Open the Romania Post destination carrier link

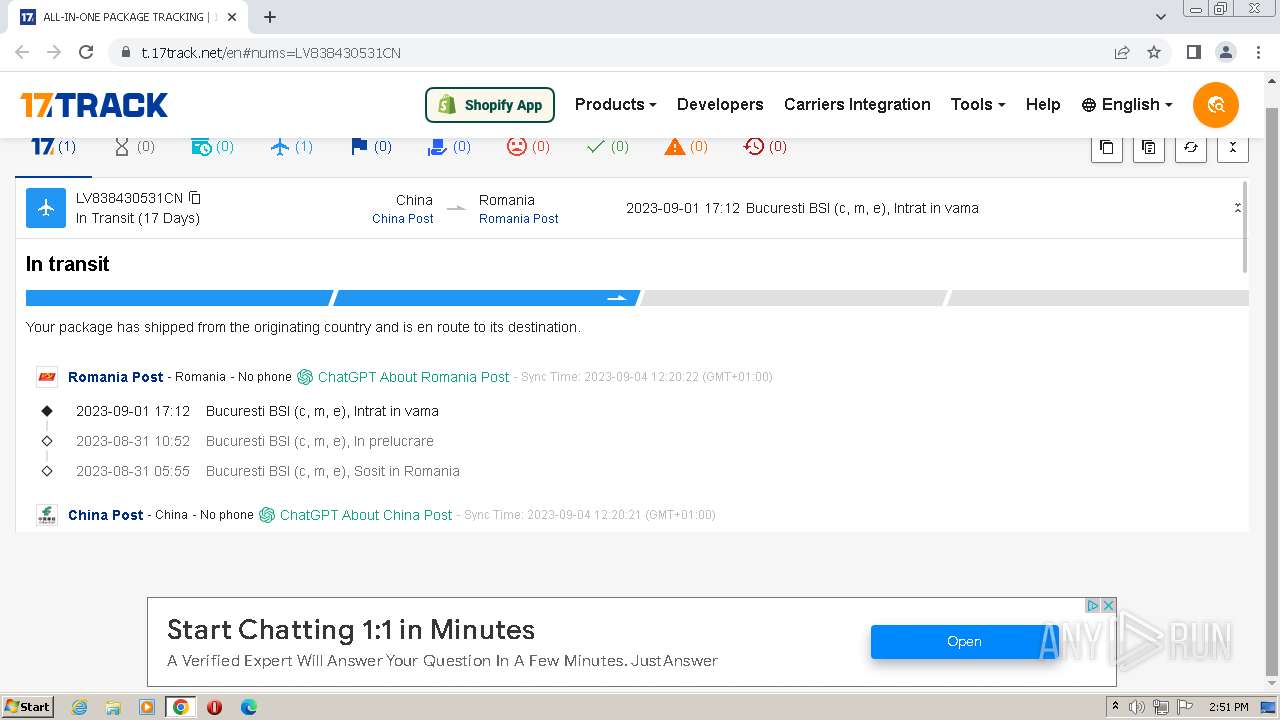(x=519, y=219)
